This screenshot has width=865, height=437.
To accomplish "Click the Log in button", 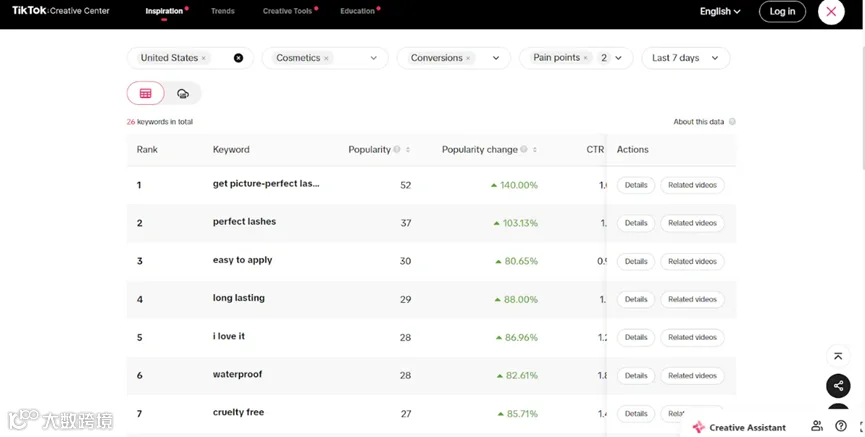I will [x=782, y=11].
